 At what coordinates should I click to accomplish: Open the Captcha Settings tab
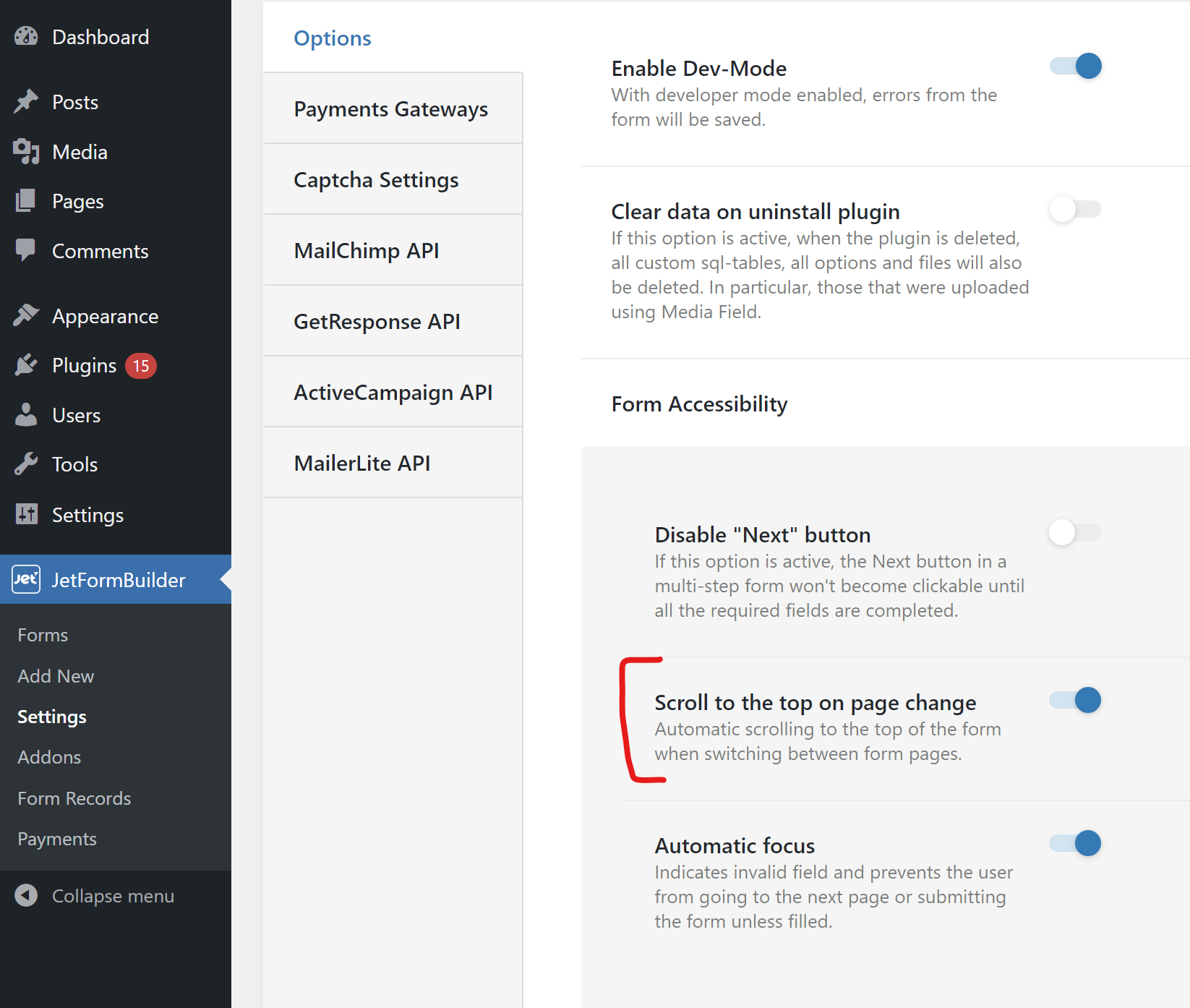point(375,179)
